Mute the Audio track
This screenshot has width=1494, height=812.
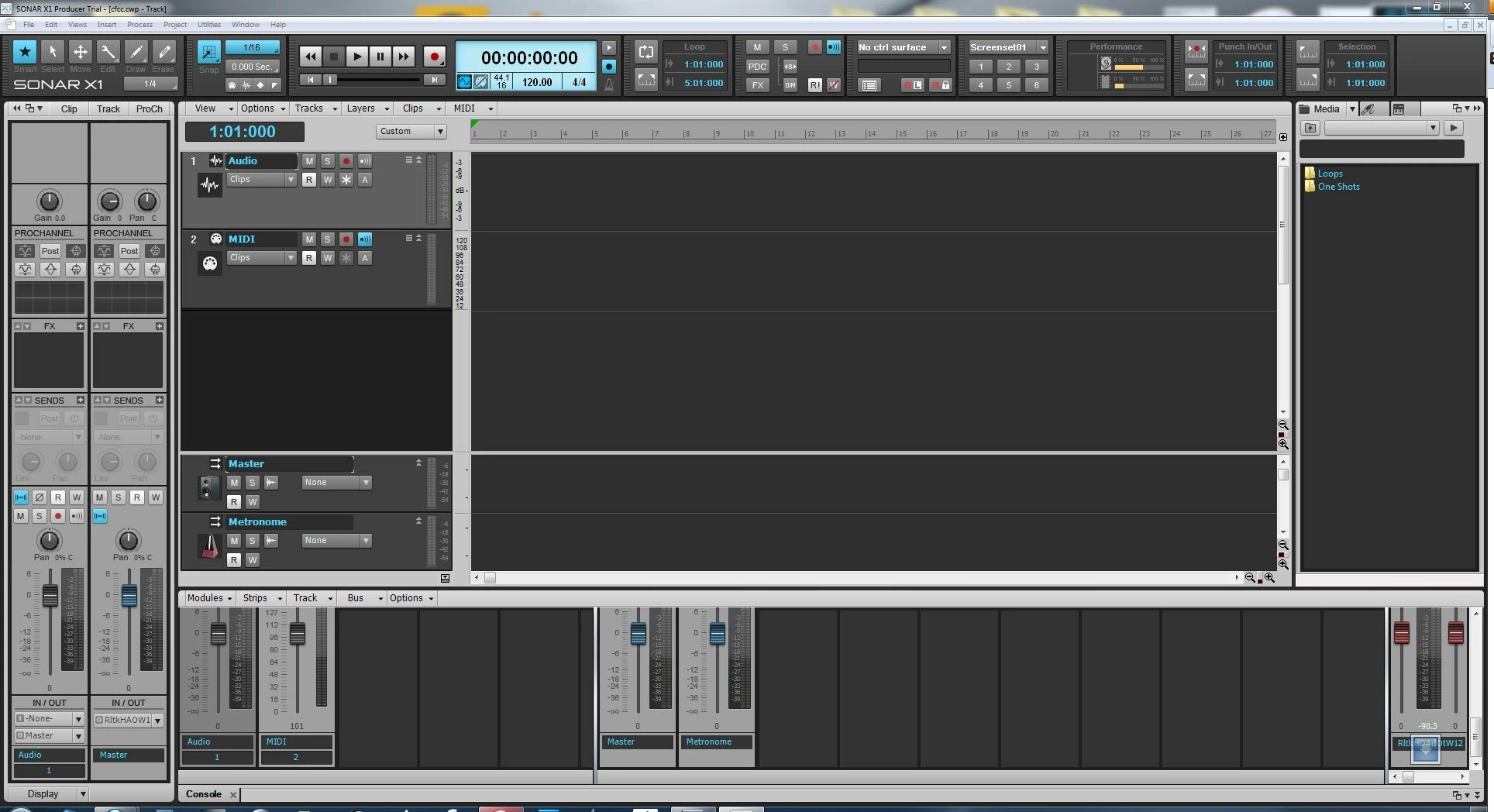pyautogui.click(x=309, y=161)
